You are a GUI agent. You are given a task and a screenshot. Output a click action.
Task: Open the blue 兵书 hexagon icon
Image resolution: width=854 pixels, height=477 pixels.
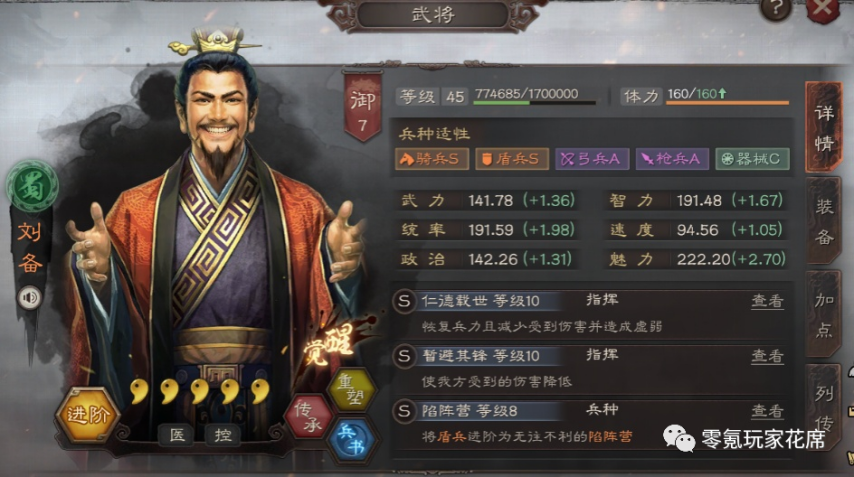click(351, 439)
